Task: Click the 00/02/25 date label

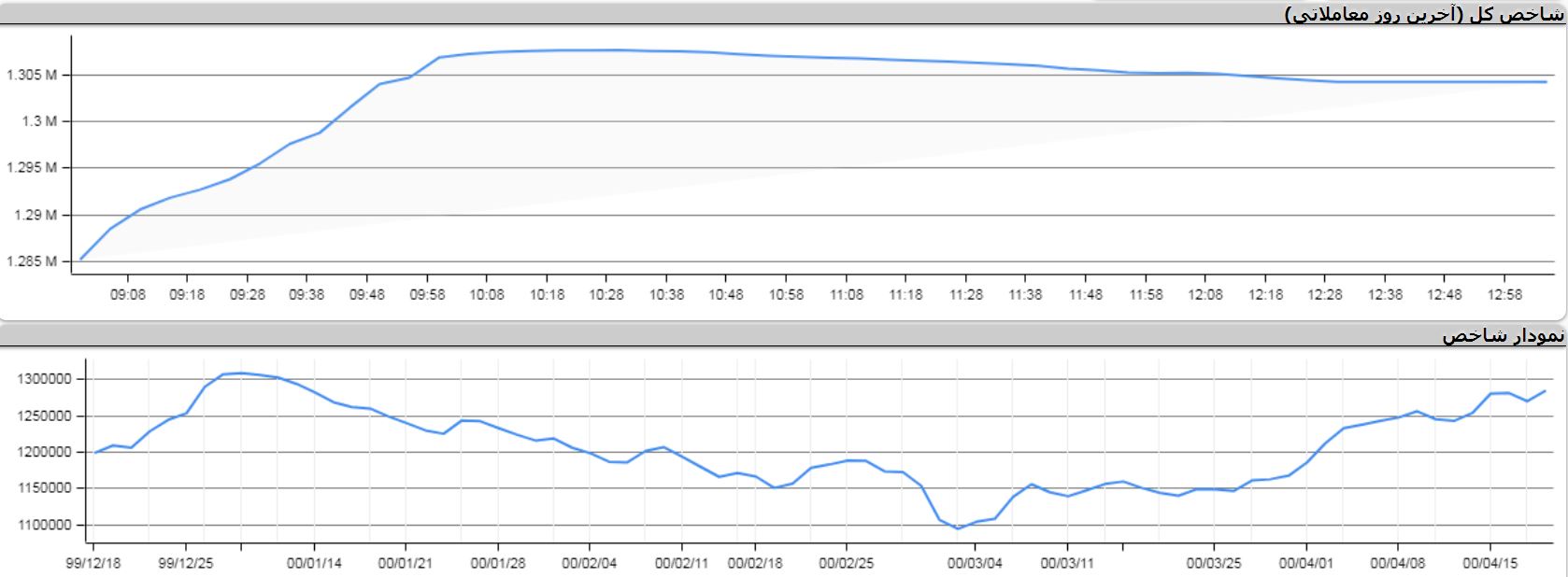Action: coord(847,564)
